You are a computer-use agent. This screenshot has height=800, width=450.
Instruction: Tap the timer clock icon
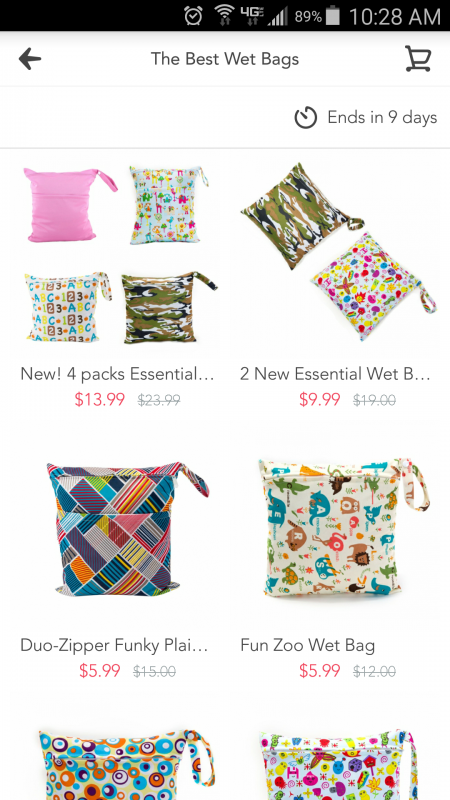tap(306, 117)
